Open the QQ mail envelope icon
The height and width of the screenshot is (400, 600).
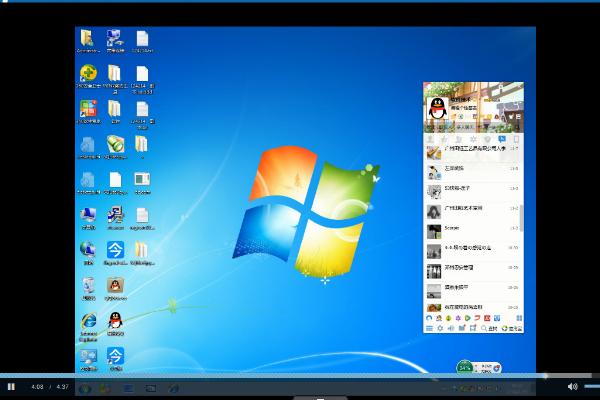pyautogui.click(x=518, y=116)
